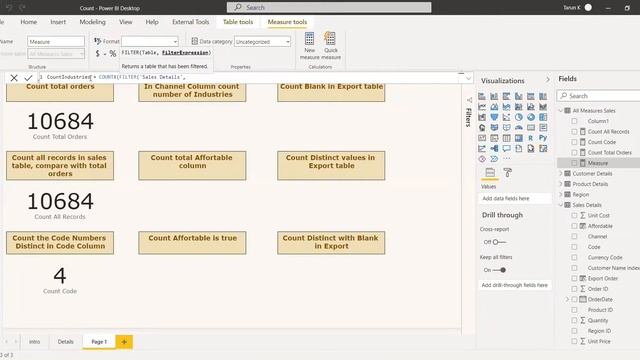Select the Matrix visual
Viewport: 640px width, 360px height.
[x=519, y=138]
